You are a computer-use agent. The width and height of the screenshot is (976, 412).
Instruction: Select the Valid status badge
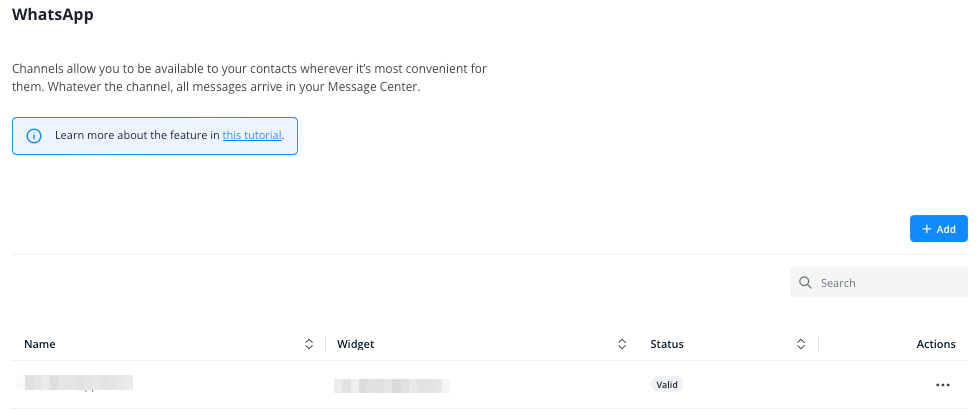tap(667, 384)
